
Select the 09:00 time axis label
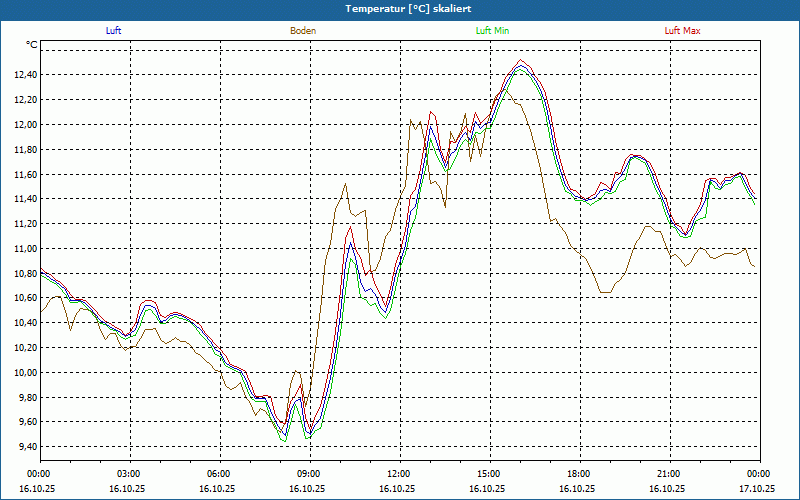(309, 474)
